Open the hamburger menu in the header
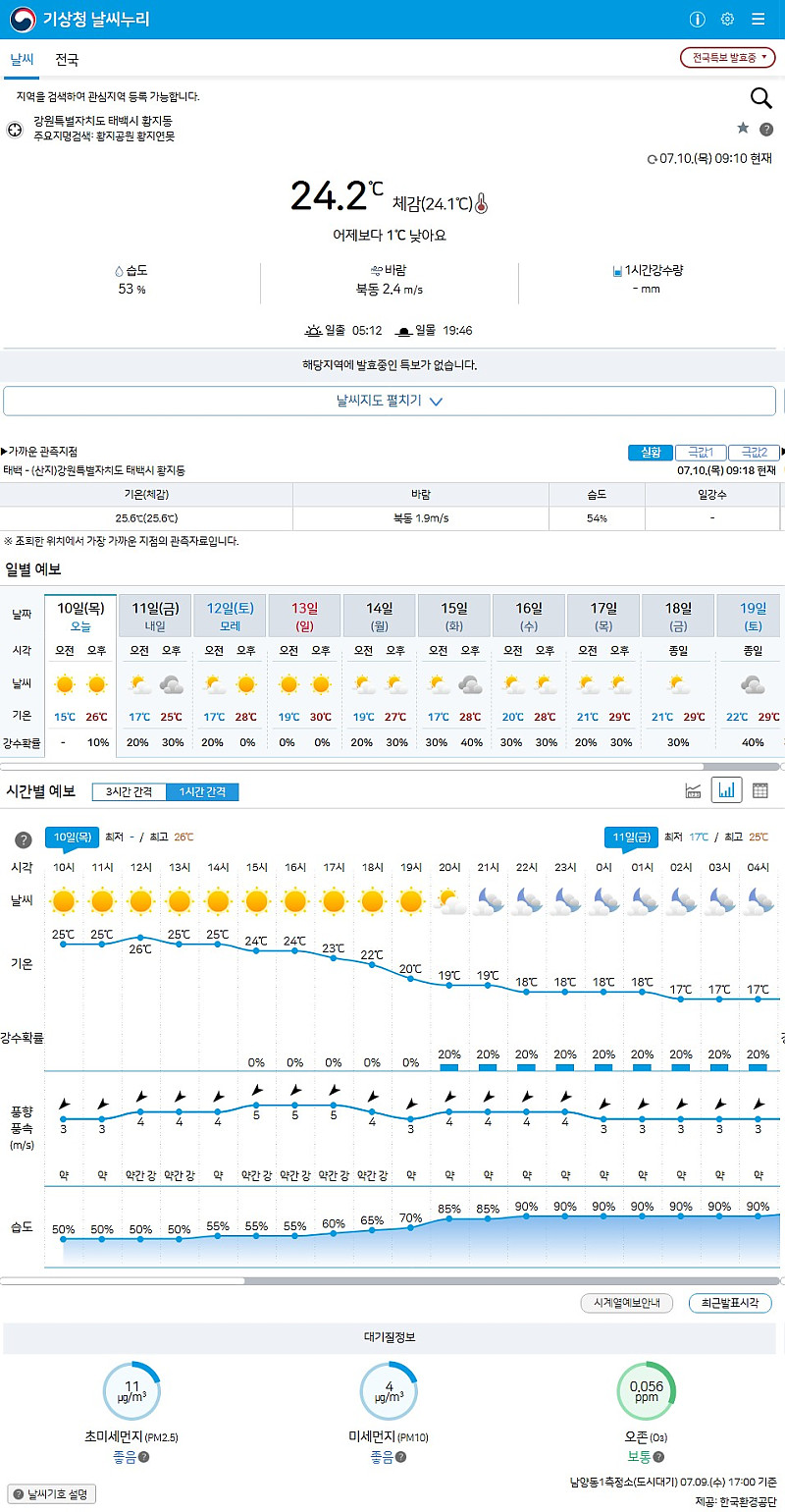 (x=758, y=19)
